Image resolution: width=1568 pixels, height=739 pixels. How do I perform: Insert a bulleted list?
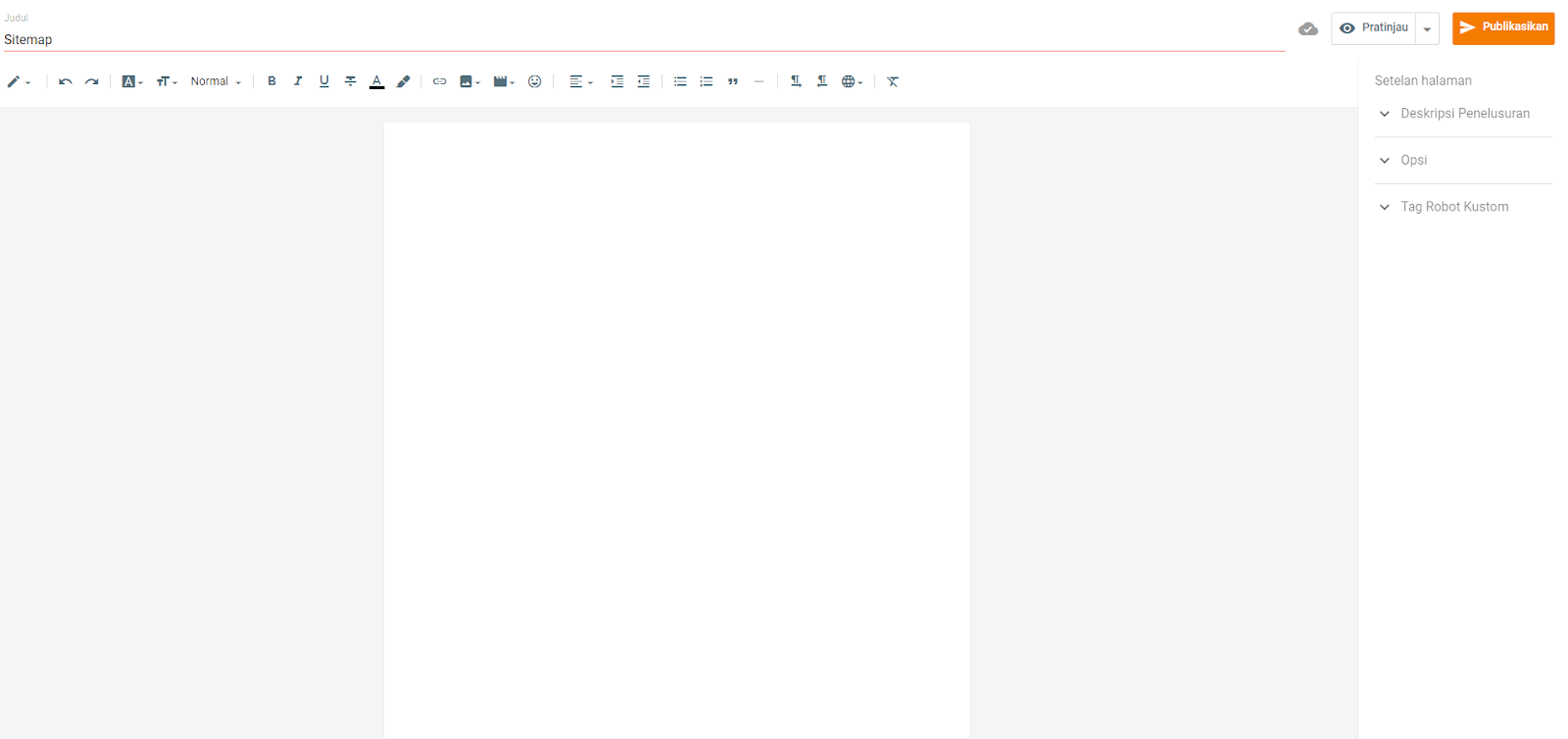tap(680, 82)
